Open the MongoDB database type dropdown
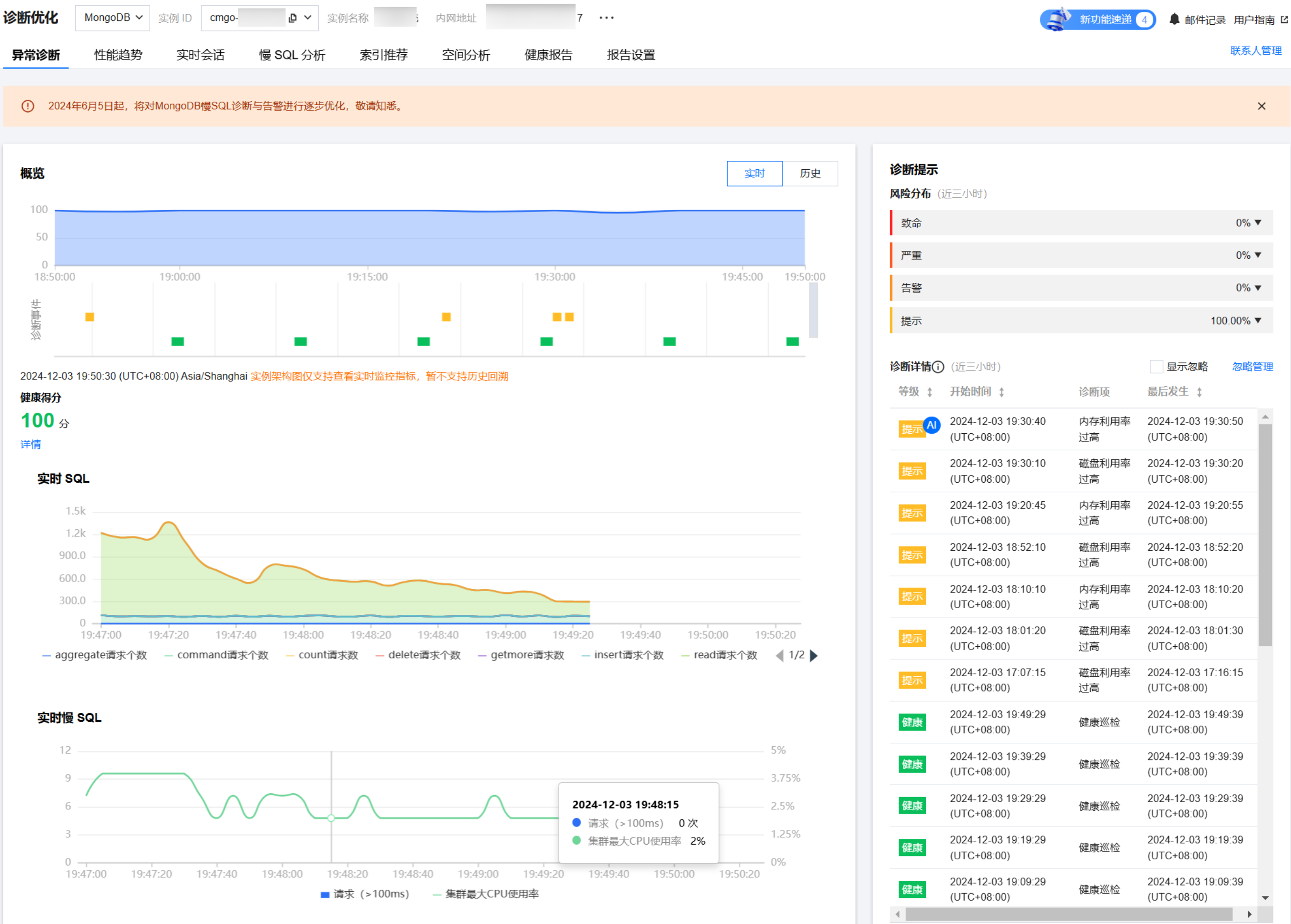This screenshot has height=924, width=1291. [113, 18]
